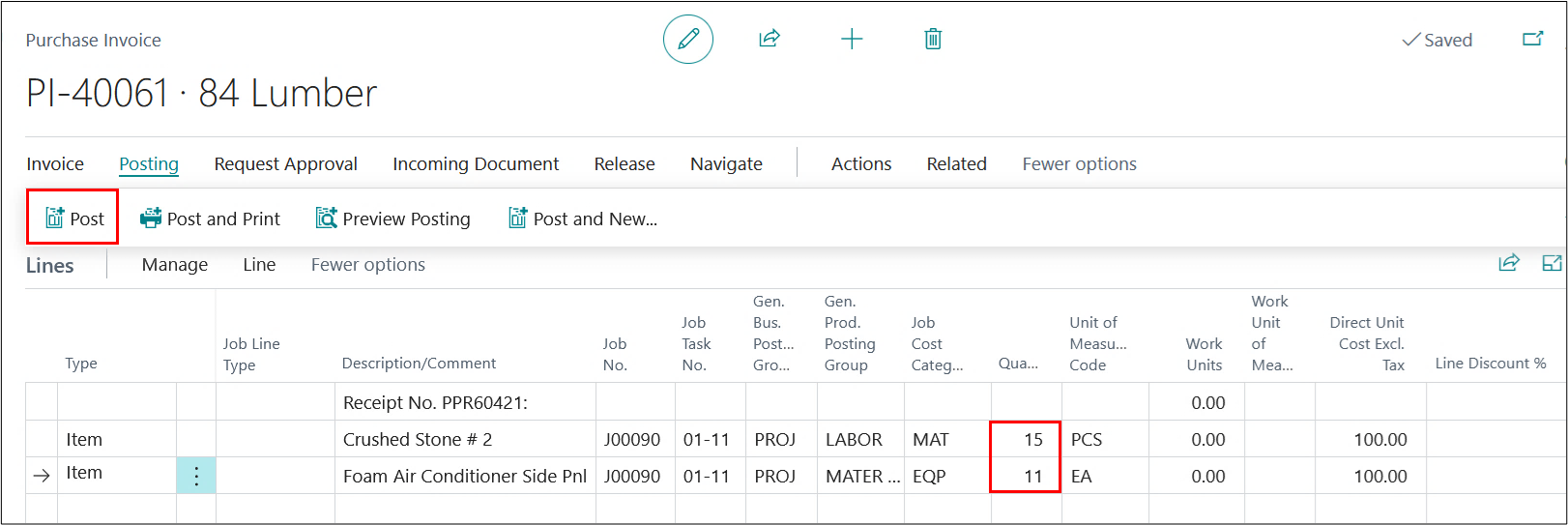Collapse ribbon with Fewer options

[1079, 164]
